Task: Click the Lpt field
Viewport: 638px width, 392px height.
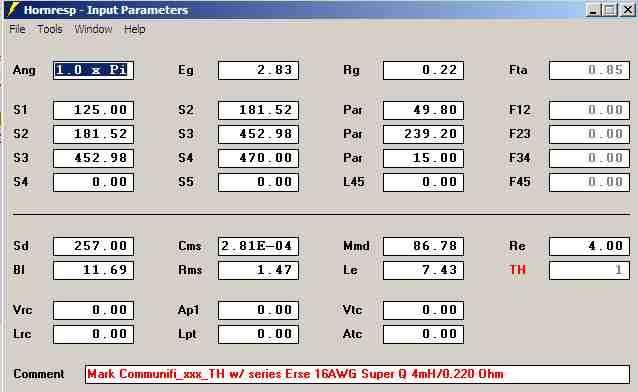Action: click(258, 334)
